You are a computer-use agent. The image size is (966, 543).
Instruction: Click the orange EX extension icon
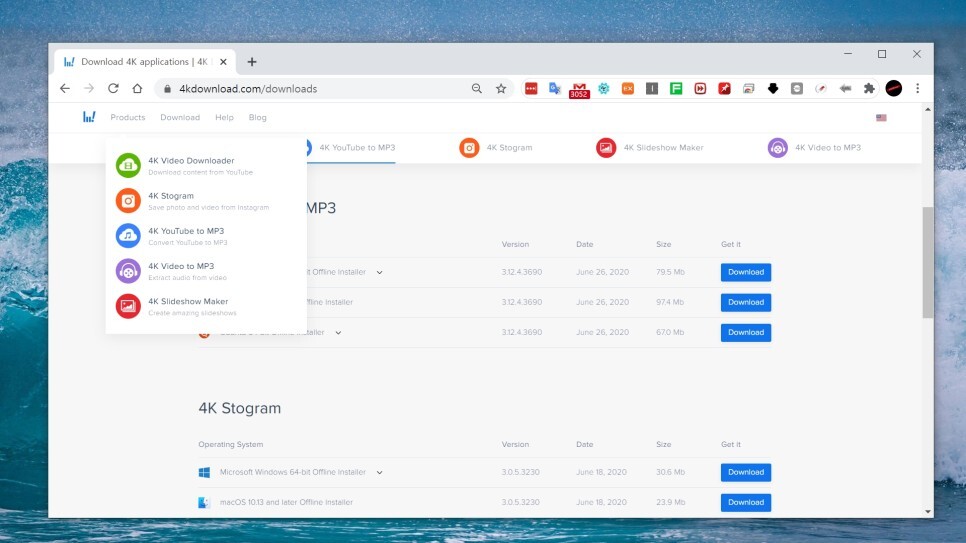628,89
